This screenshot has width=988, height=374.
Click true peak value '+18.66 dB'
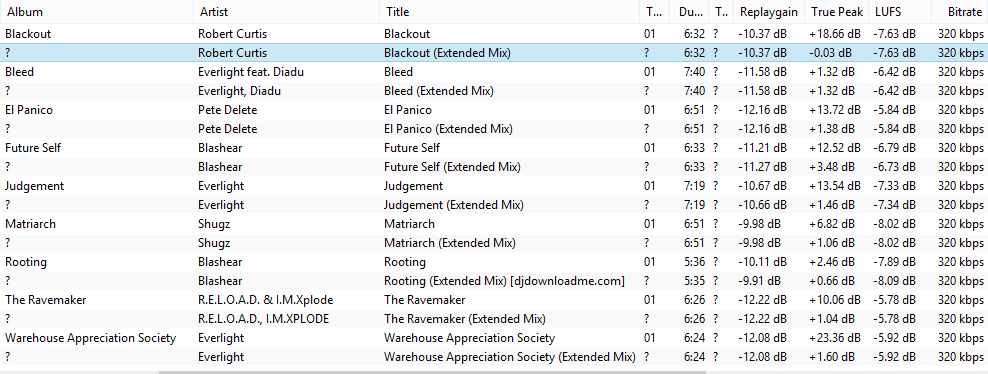tap(835, 34)
